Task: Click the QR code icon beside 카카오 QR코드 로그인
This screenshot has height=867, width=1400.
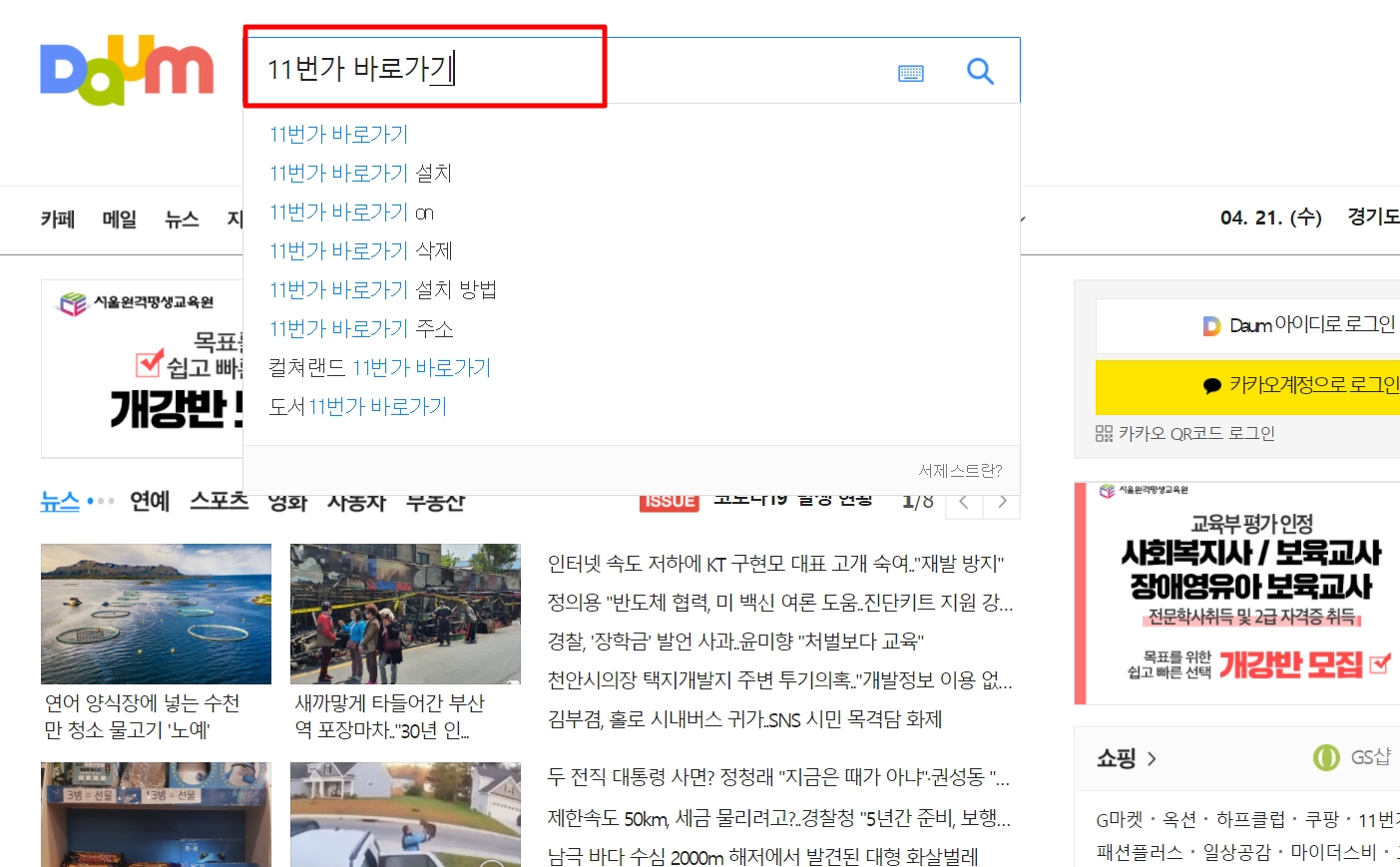Action: pos(1104,433)
